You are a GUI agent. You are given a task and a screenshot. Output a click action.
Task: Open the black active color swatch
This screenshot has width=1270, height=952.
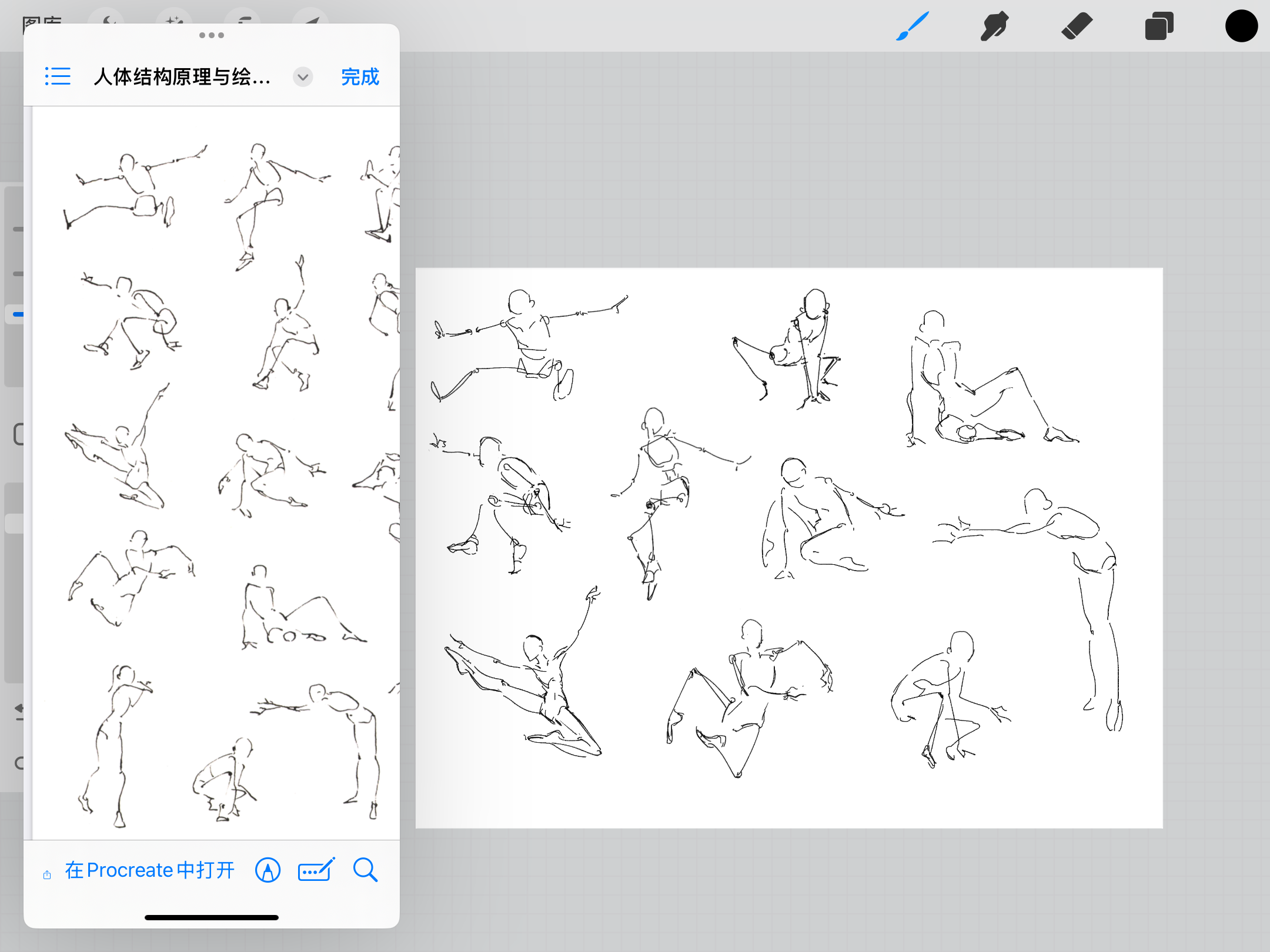pos(1241,26)
